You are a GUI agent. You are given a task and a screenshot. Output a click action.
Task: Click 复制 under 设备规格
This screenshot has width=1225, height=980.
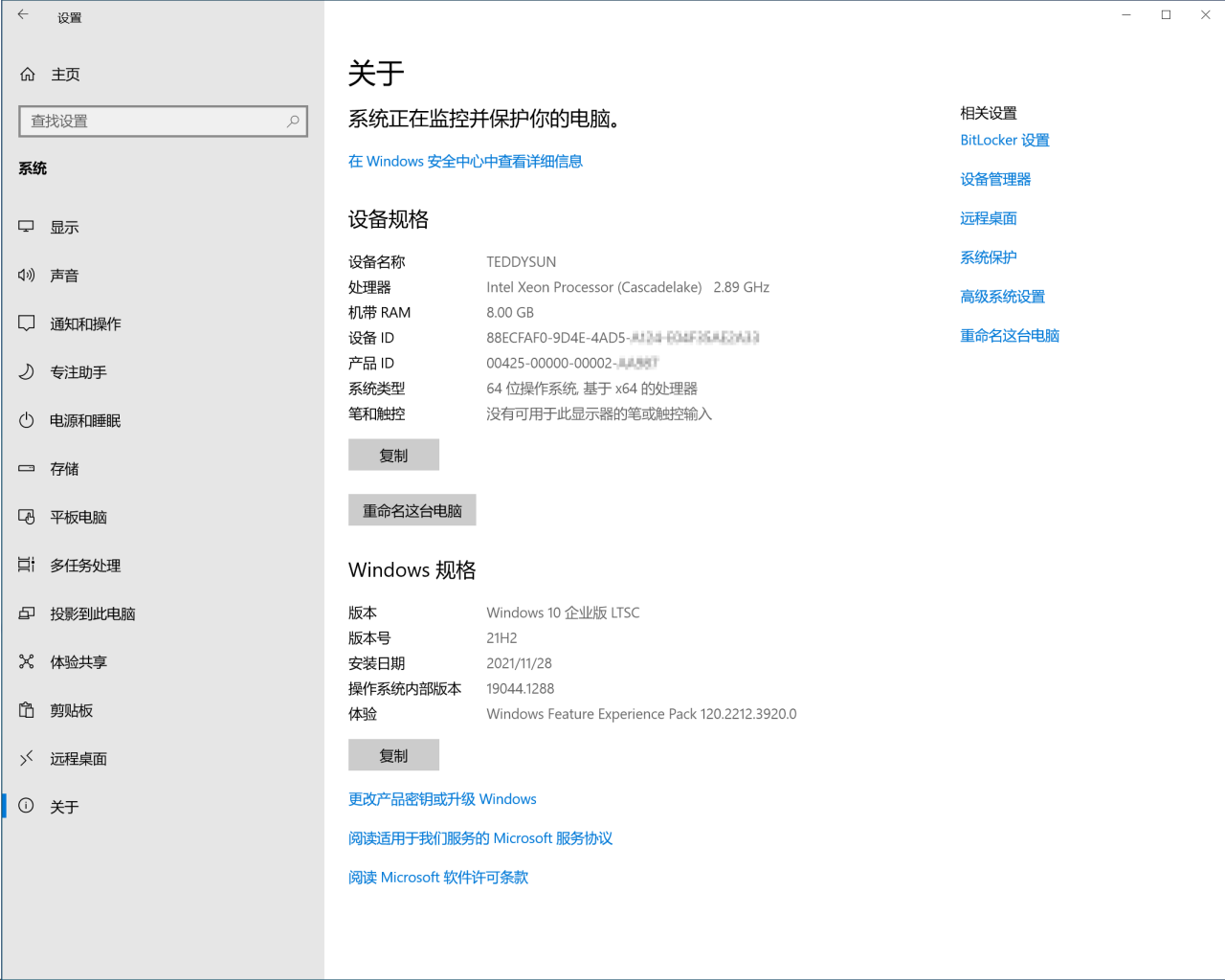pos(393,456)
